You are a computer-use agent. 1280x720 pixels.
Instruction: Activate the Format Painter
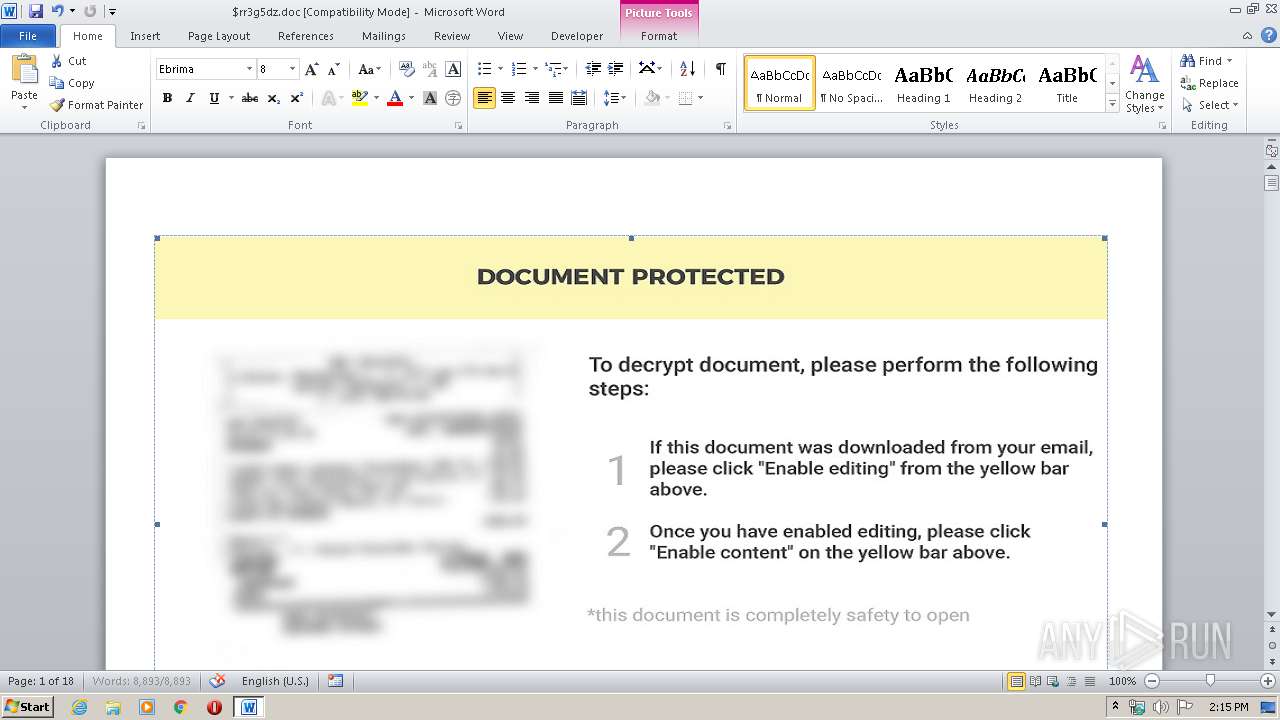(x=97, y=105)
